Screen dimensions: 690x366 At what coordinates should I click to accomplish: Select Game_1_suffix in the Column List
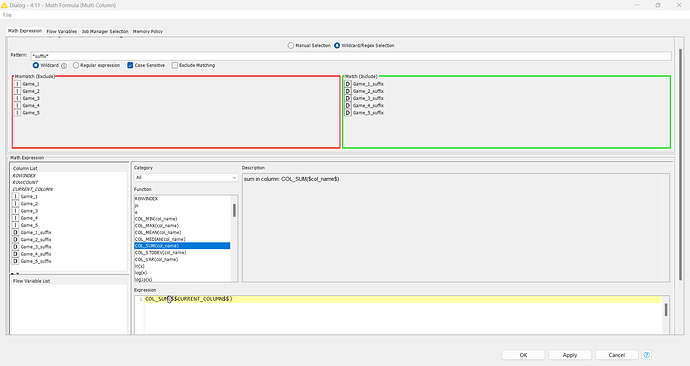(x=36, y=232)
